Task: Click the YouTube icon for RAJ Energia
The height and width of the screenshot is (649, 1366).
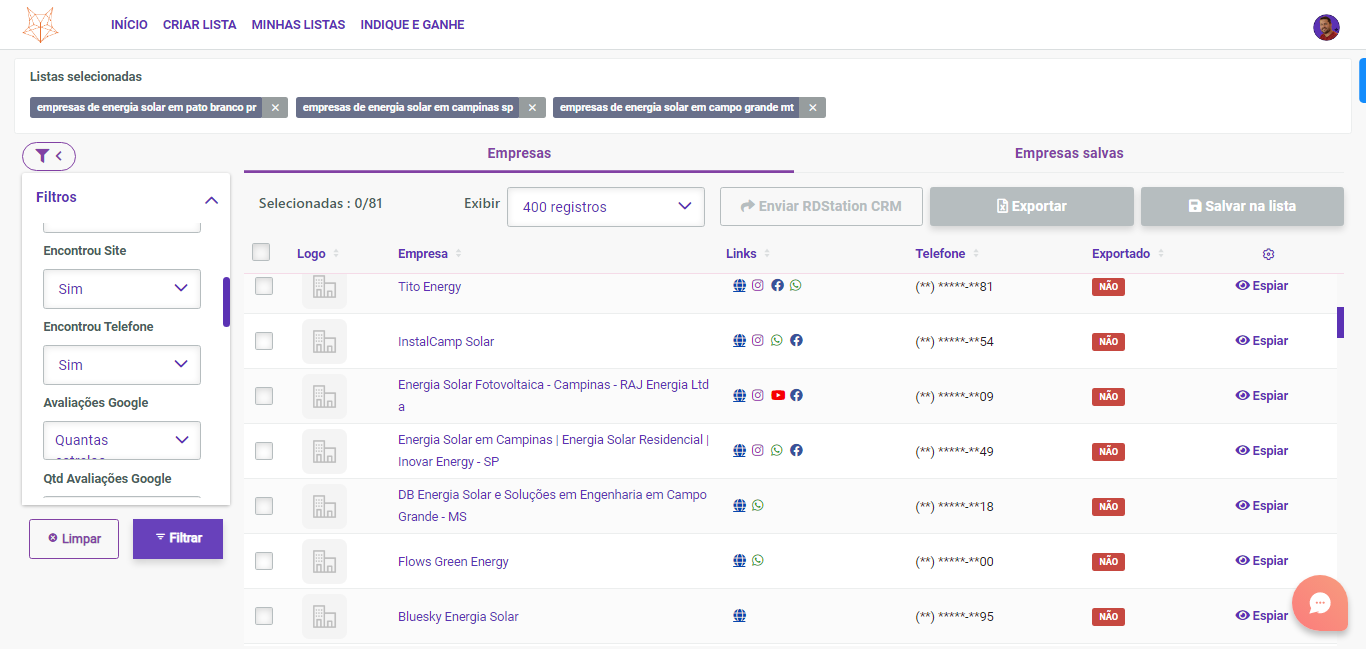Action: pos(778,395)
